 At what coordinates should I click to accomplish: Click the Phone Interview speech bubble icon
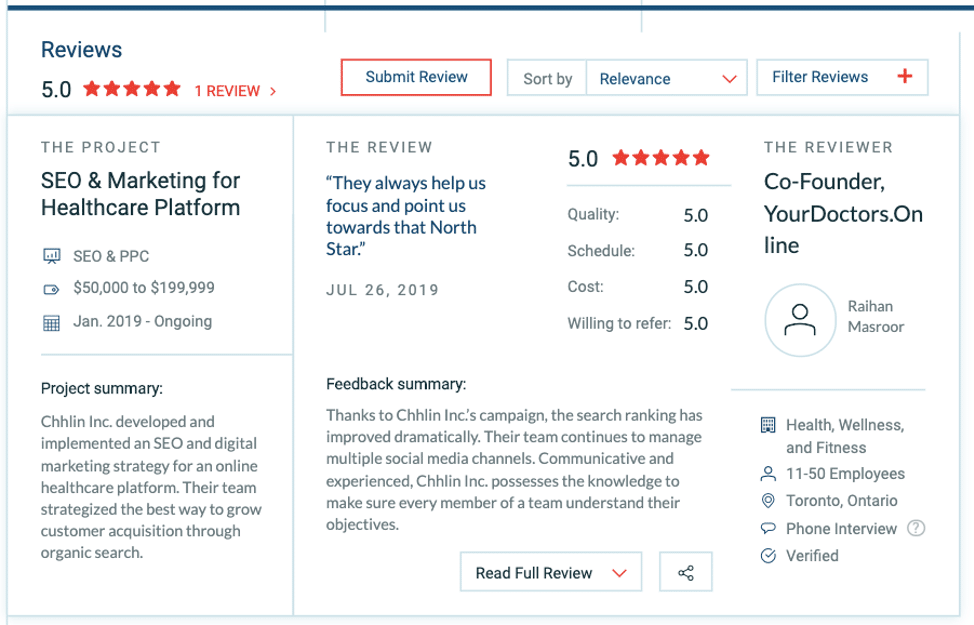[768, 528]
